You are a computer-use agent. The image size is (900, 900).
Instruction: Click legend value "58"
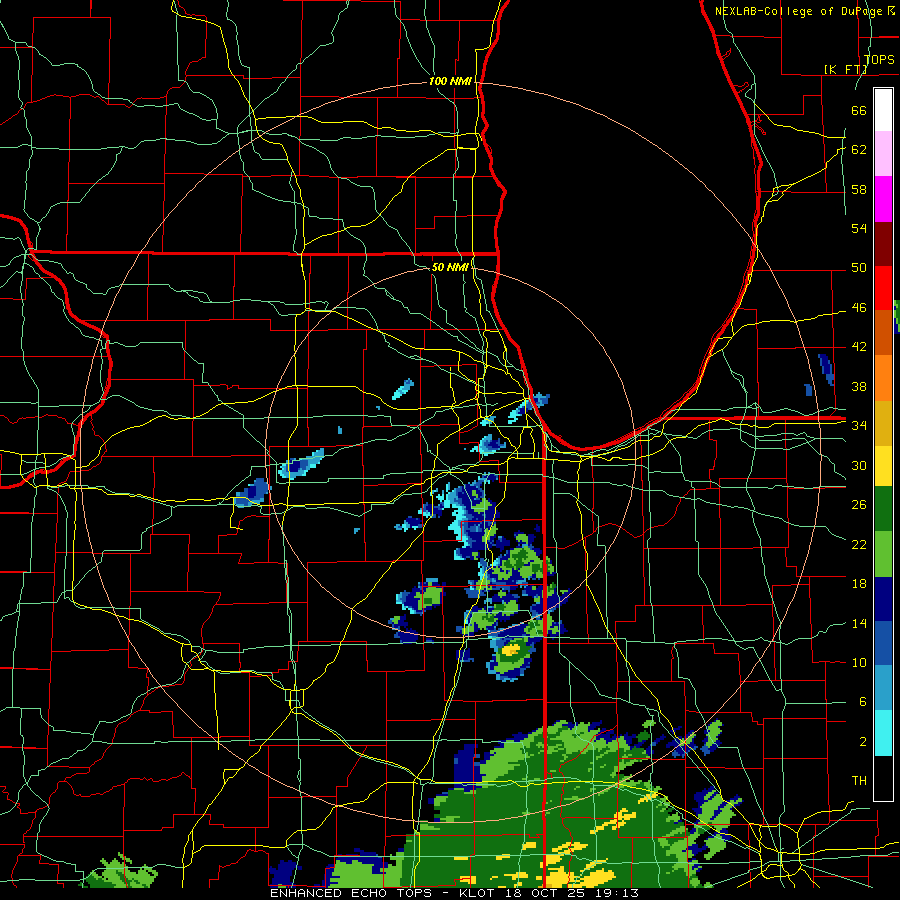tap(859, 189)
